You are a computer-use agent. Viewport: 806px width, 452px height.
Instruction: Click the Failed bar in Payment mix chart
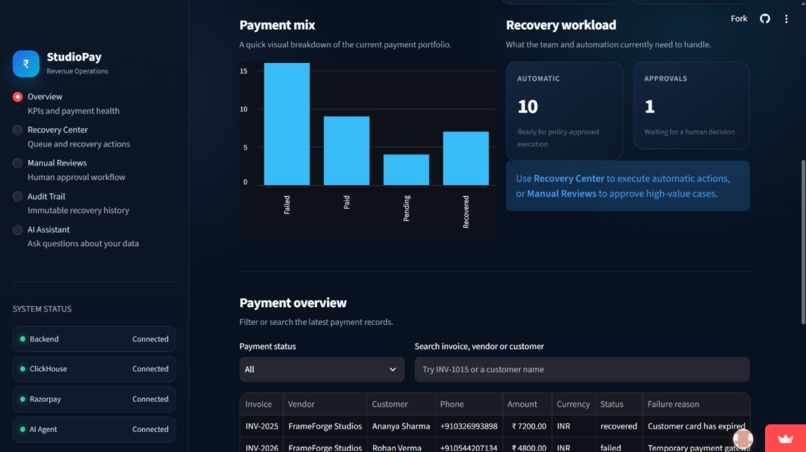click(287, 124)
